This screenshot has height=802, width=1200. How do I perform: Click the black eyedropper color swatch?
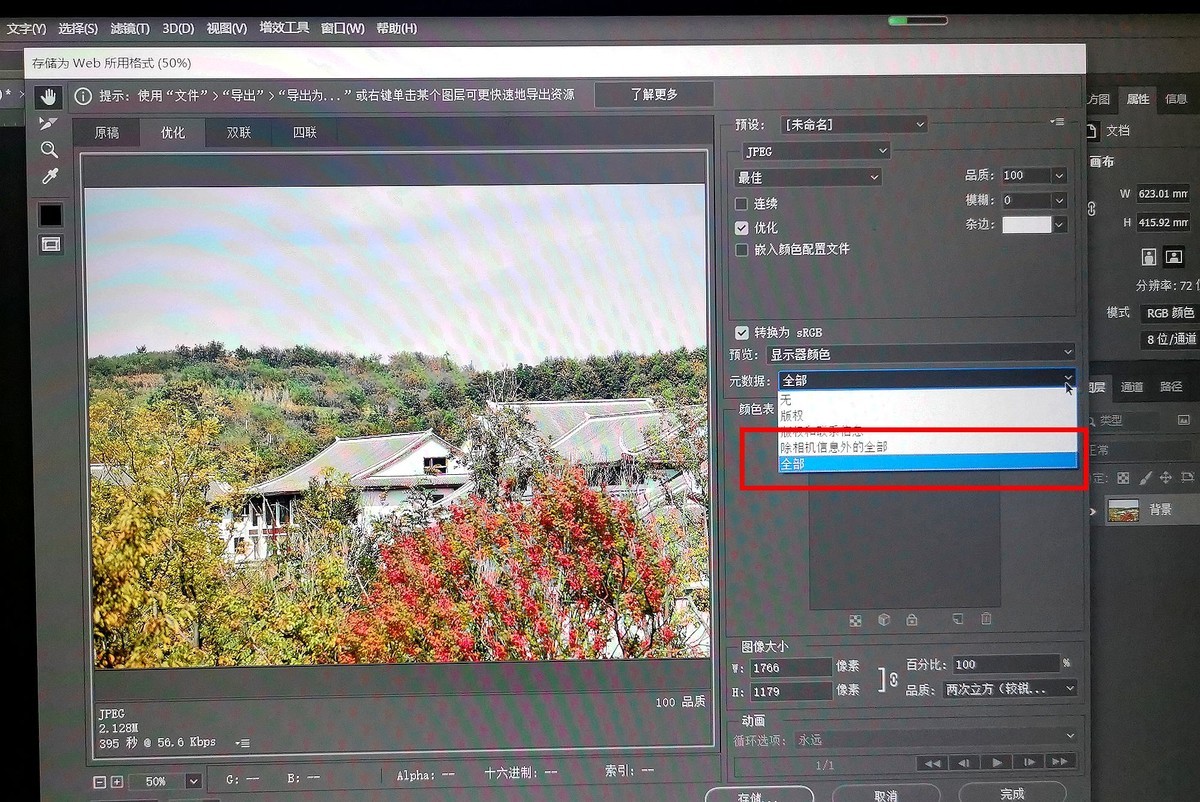point(50,214)
